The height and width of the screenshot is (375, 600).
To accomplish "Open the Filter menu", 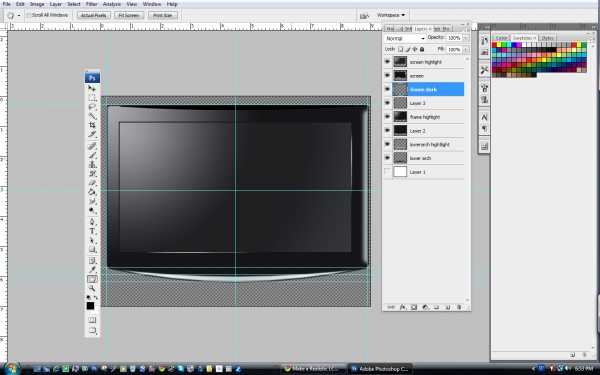I will (x=91, y=4).
